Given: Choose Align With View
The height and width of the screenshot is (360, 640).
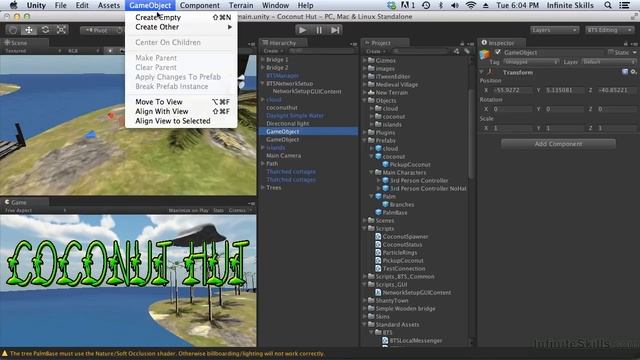Looking at the screenshot, I should (181, 111).
